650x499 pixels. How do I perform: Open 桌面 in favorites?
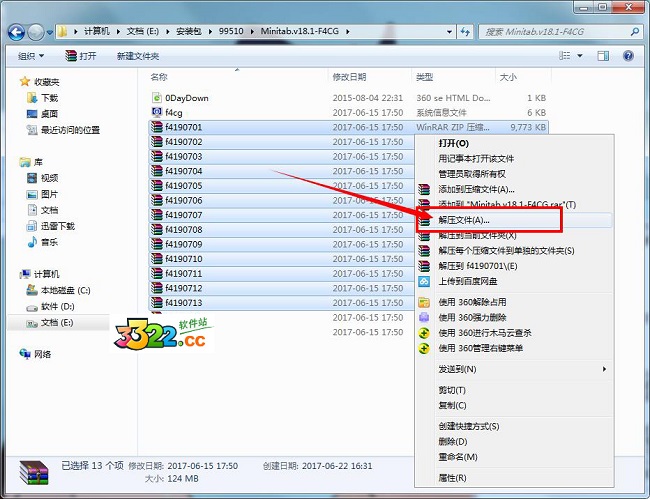42,114
